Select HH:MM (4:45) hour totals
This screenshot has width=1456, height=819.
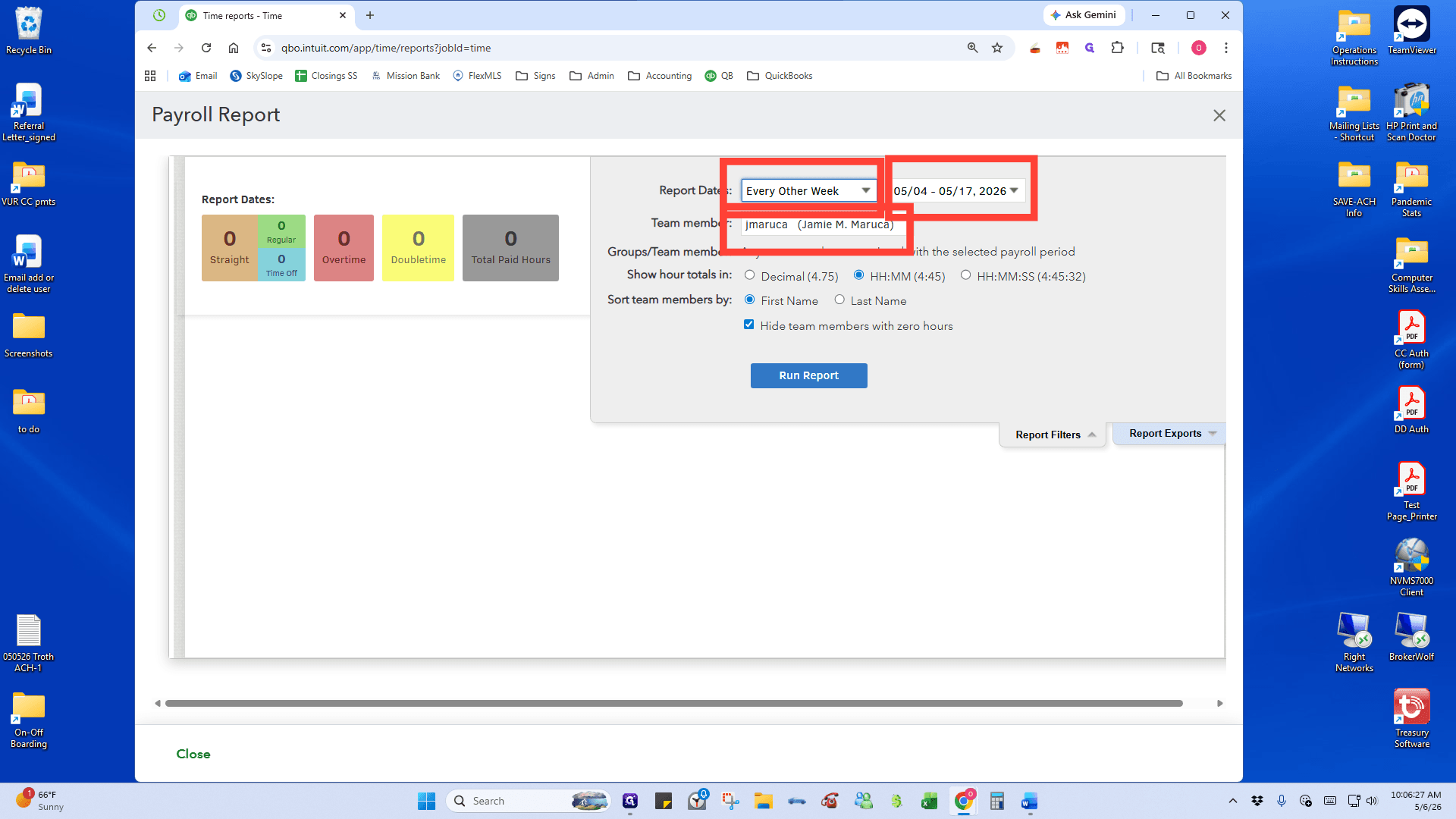pyautogui.click(x=858, y=275)
